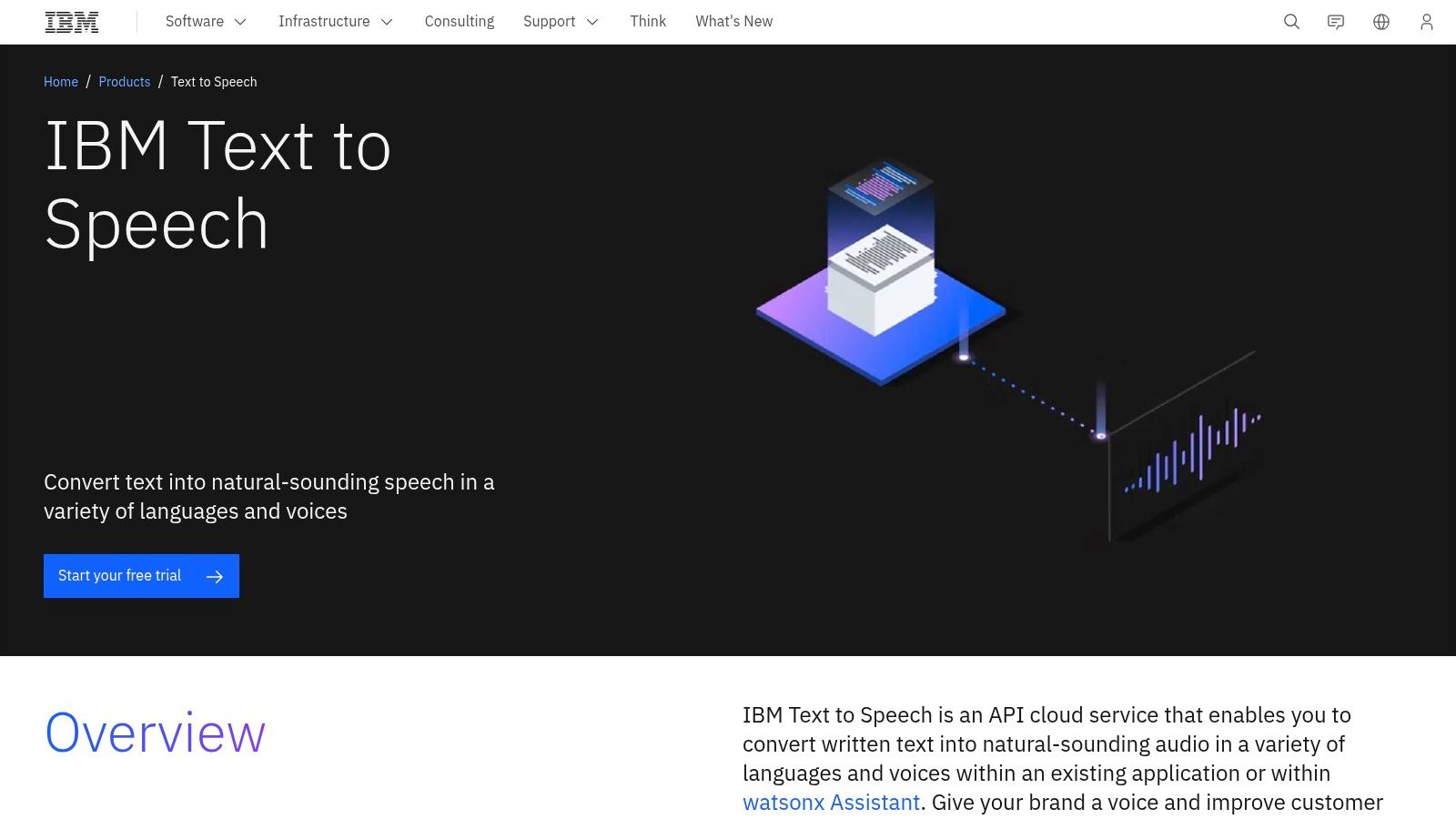Navigate to Home via the breadcrumb
The width and height of the screenshot is (1456, 819).
click(x=60, y=82)
